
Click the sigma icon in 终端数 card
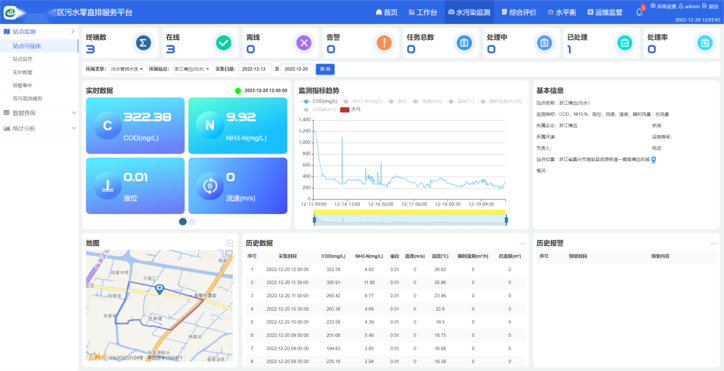pos(143,43)
